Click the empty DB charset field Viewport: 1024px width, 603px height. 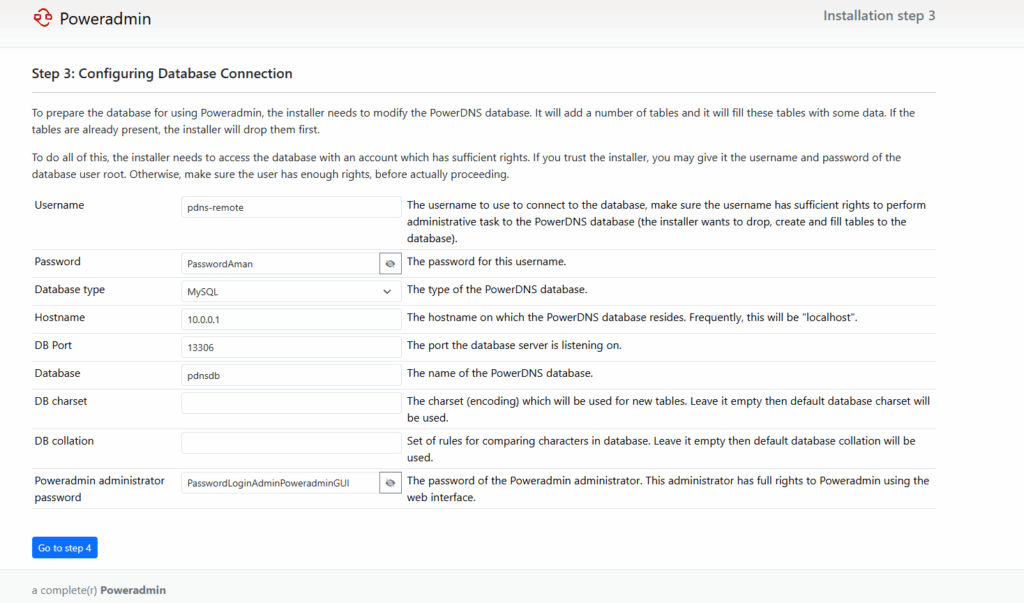(291, 403)
